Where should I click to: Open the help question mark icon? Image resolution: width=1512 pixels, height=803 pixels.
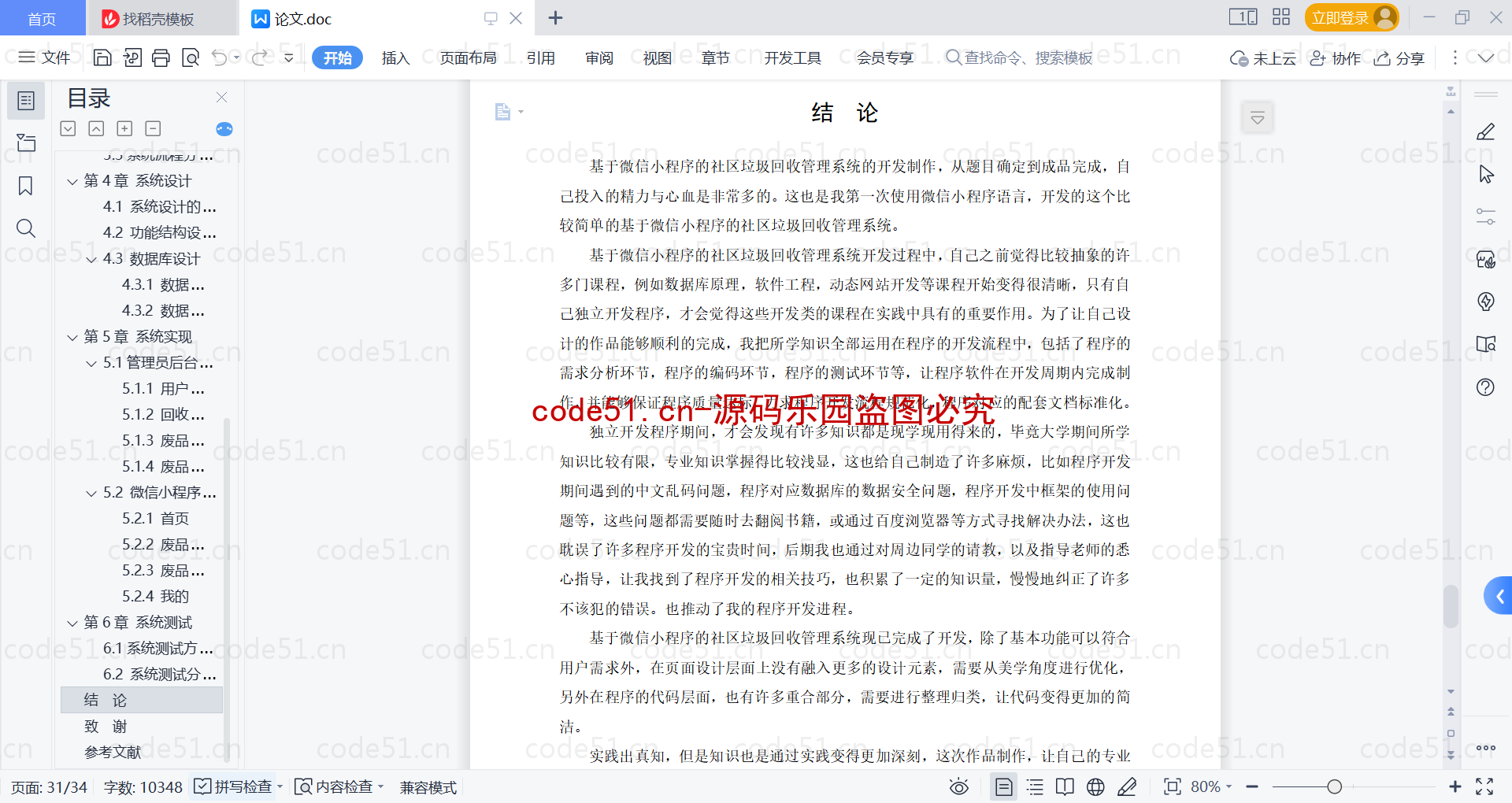[1485, 387]
